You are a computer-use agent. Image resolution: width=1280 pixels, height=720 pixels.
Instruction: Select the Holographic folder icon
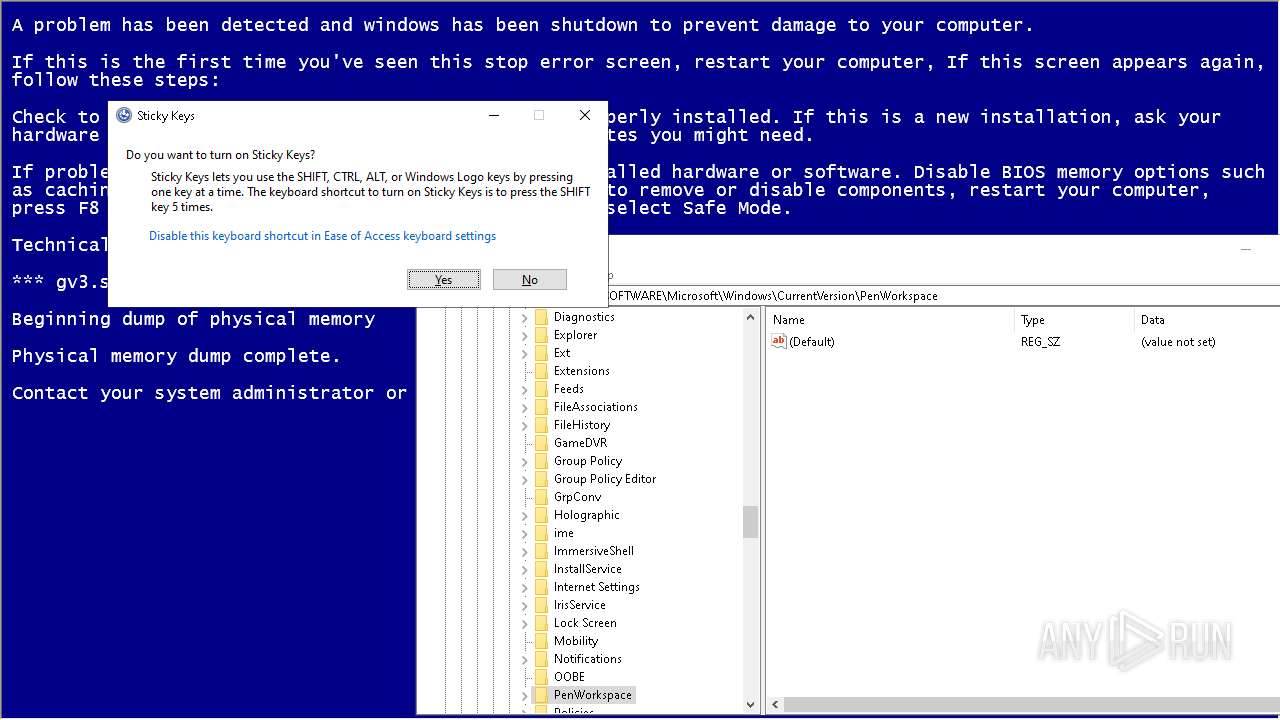(541, 515)
